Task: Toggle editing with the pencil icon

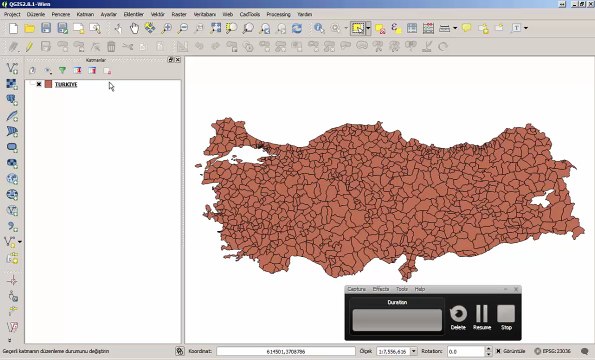Action: point(29,47)
